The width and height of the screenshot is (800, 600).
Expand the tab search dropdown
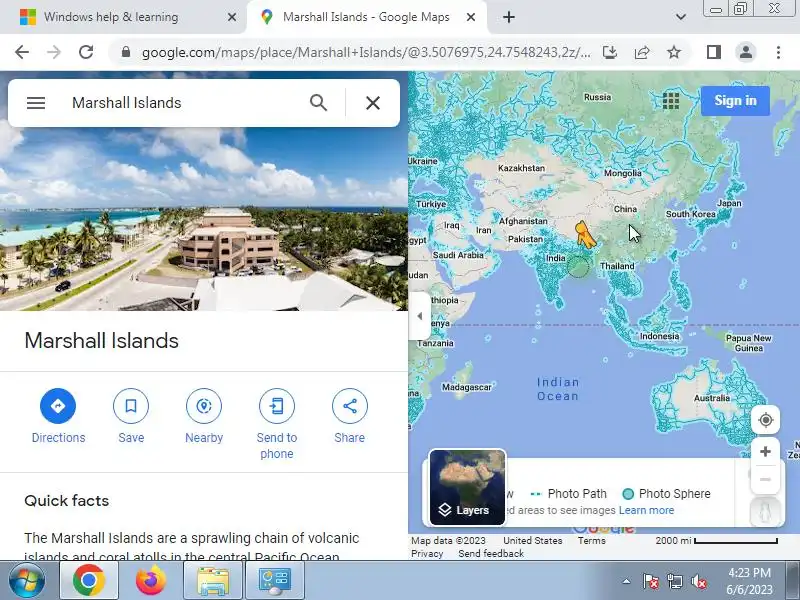click(x=681, y=17)
